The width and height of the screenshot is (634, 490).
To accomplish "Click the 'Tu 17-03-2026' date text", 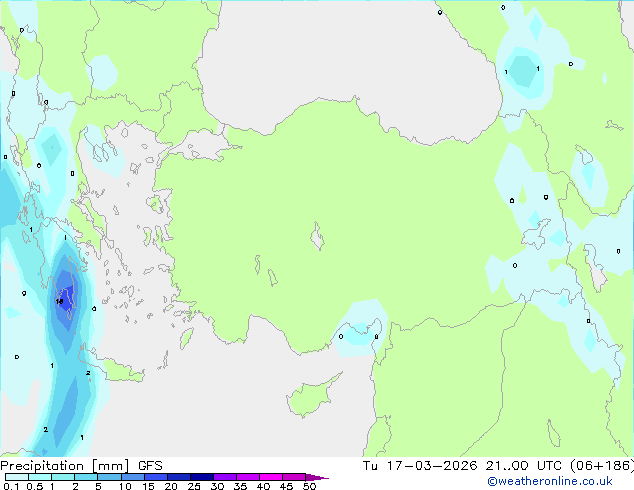I will pyautogui.click(x=420, y=466).
